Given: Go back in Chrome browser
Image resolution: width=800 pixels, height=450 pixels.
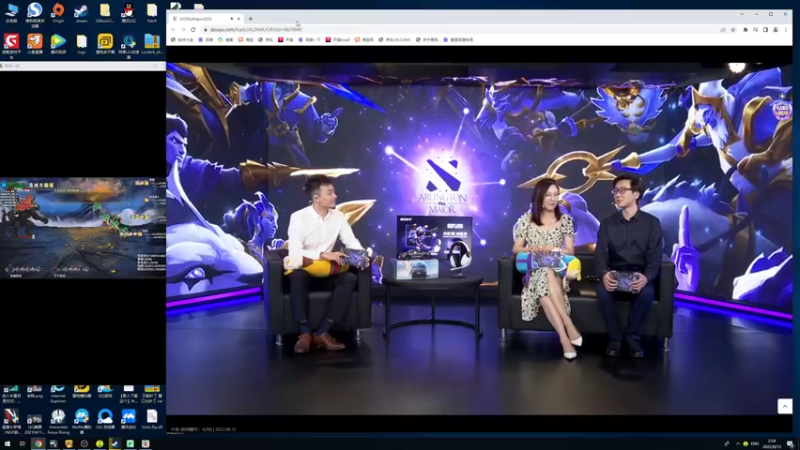Looking at the screenshot, I should 173,30.
